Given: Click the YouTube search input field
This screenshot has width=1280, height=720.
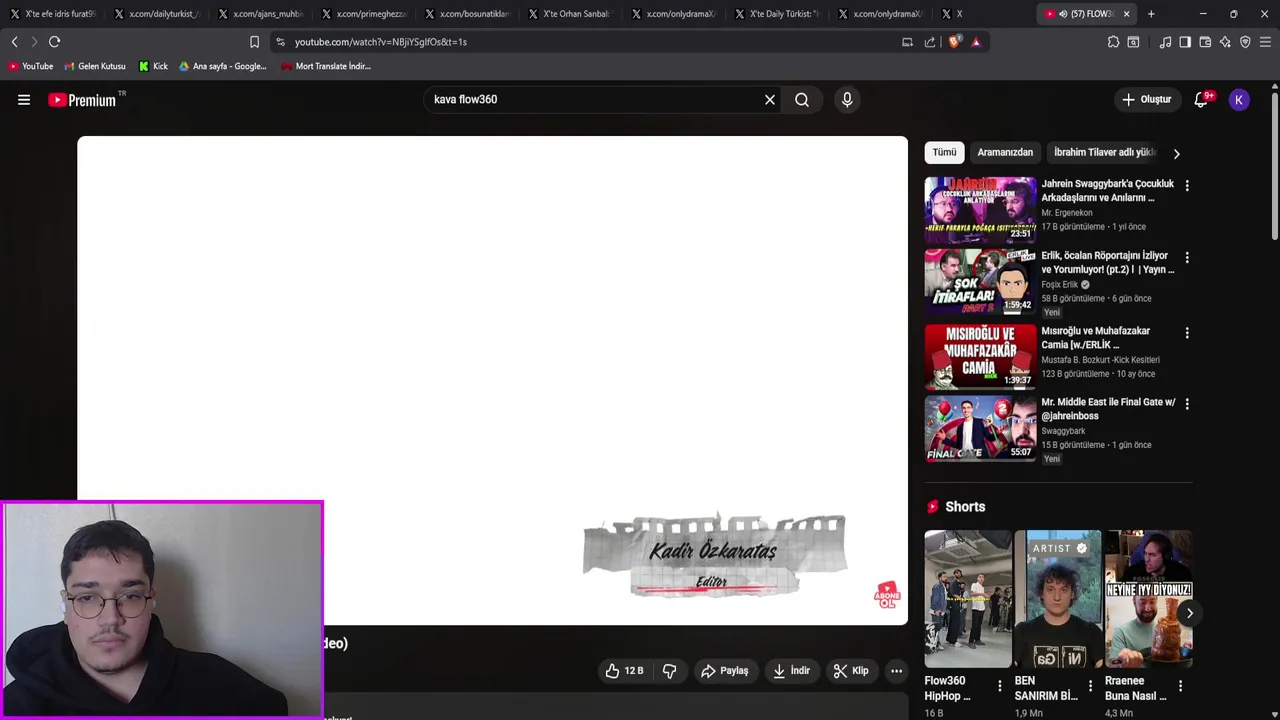Looking at the screenshot, I should coord(592,100).
